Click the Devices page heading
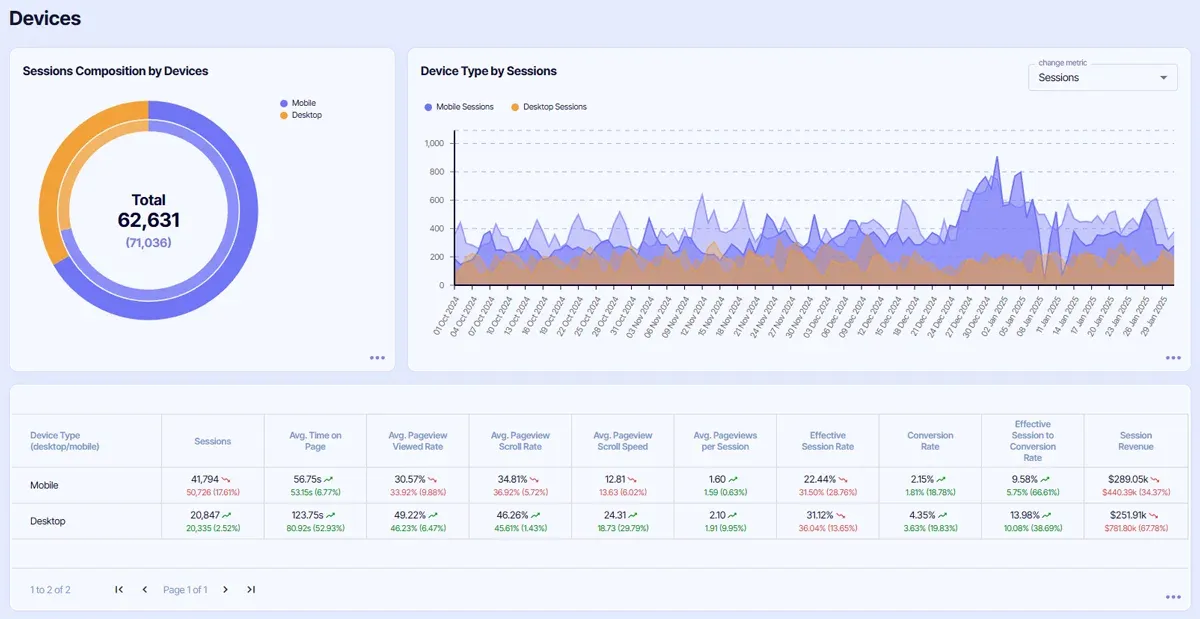This screenshot has height=619, width=1200. [x=45, y=18]
